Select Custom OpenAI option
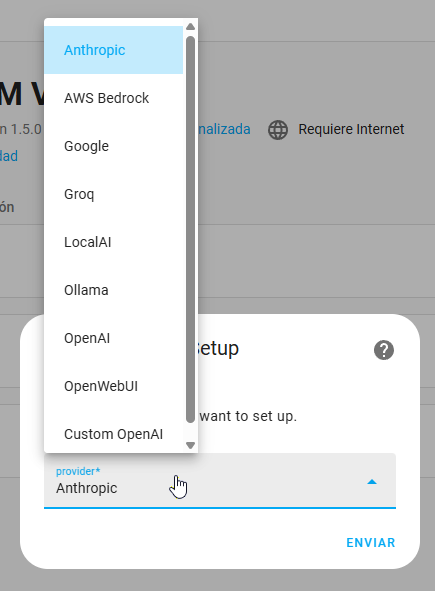The height and width of the screenshot is (591, 435). pyautogui.click(x=113, y=434)
